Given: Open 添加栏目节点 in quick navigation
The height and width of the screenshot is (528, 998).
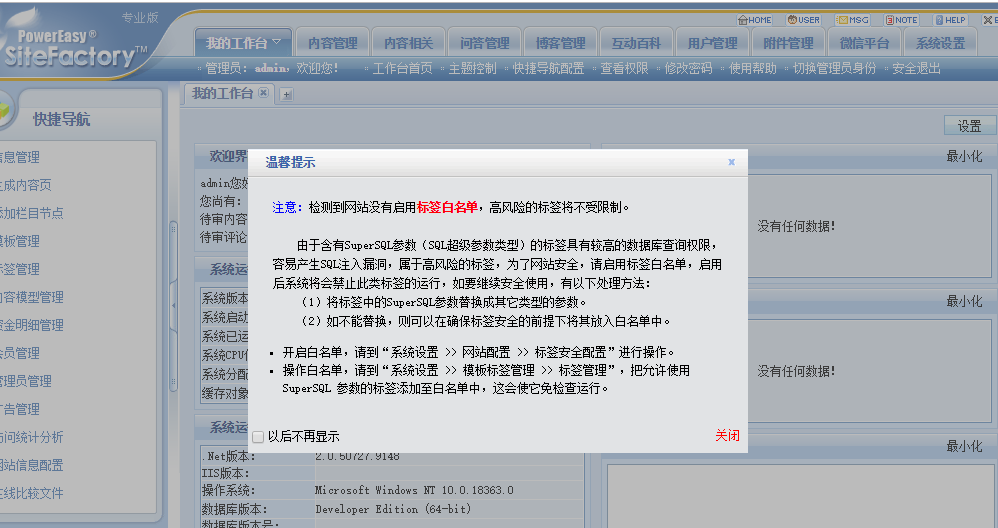Looking at the screenshot, I should point(32,213).
